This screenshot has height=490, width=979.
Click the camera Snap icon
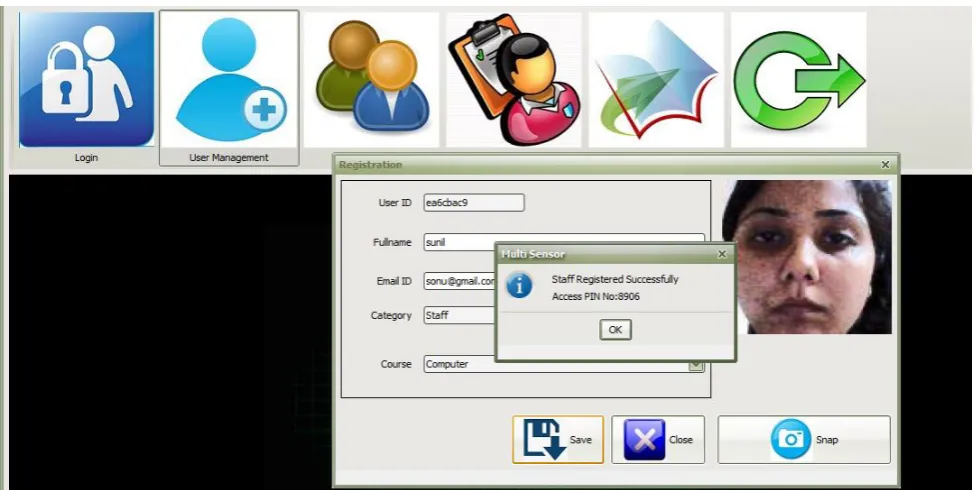(x=791, y=439)
